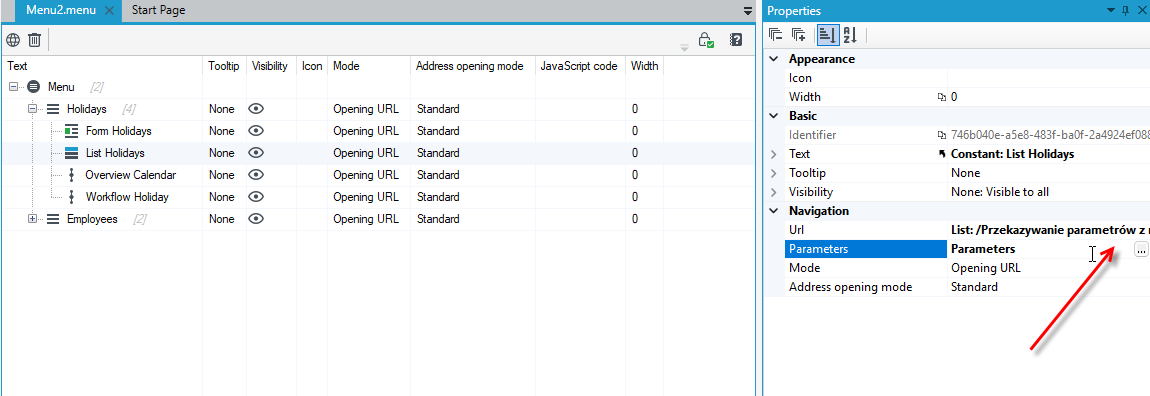Click the List Holidays blue list icon
The width and height of the screenshot is (1150, 396).
[x=71, y=153]
